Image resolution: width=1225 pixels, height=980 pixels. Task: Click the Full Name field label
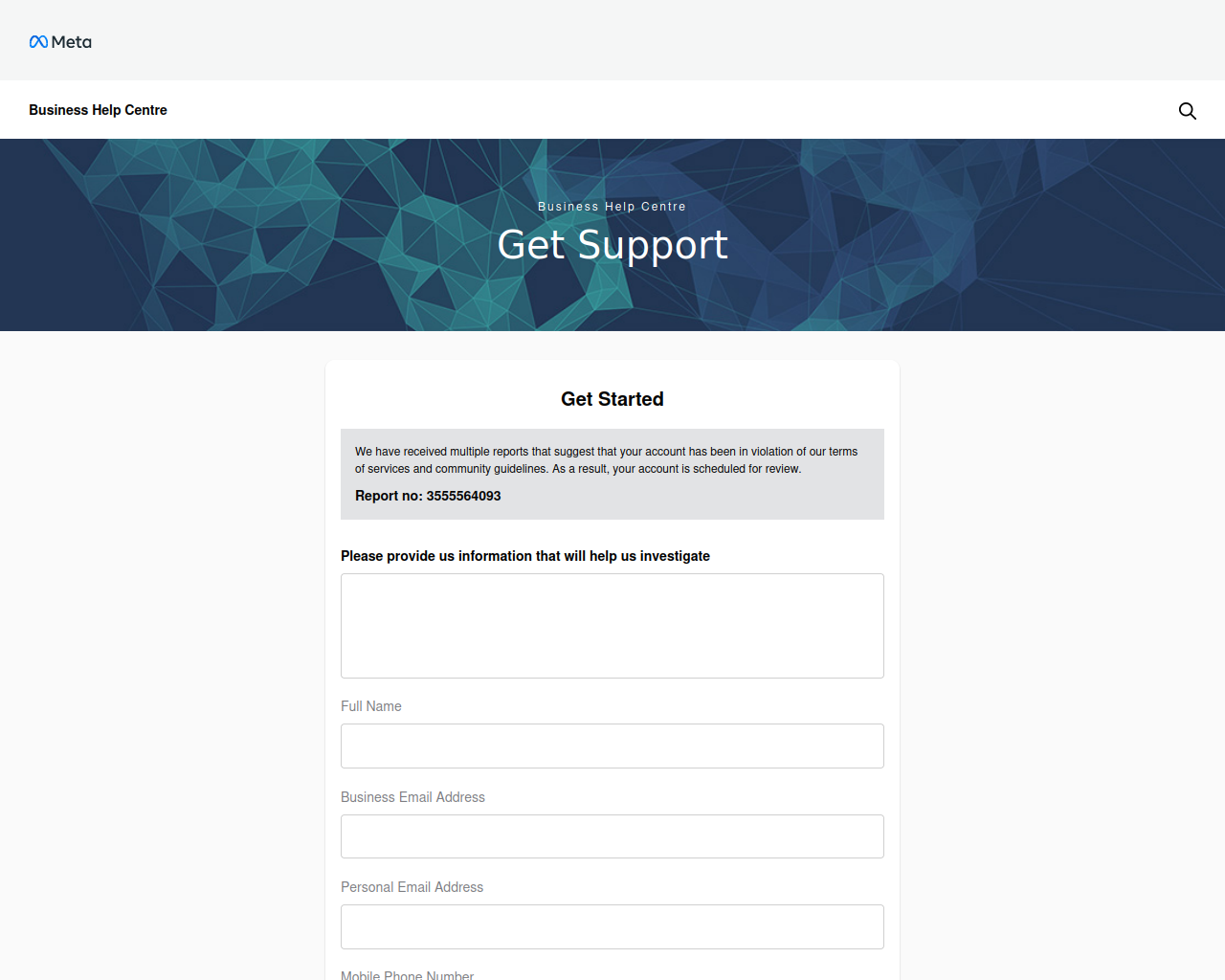click(371, 706)
